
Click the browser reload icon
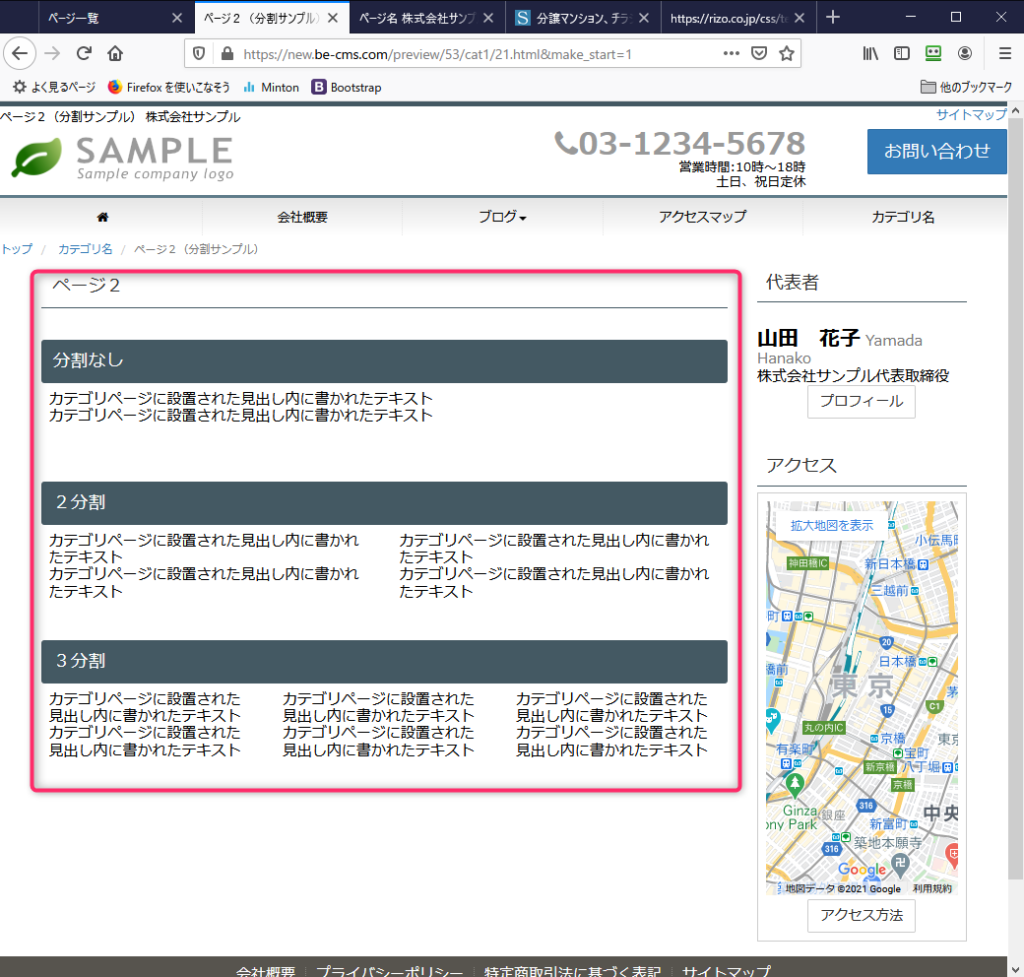[x=84, y=54]
